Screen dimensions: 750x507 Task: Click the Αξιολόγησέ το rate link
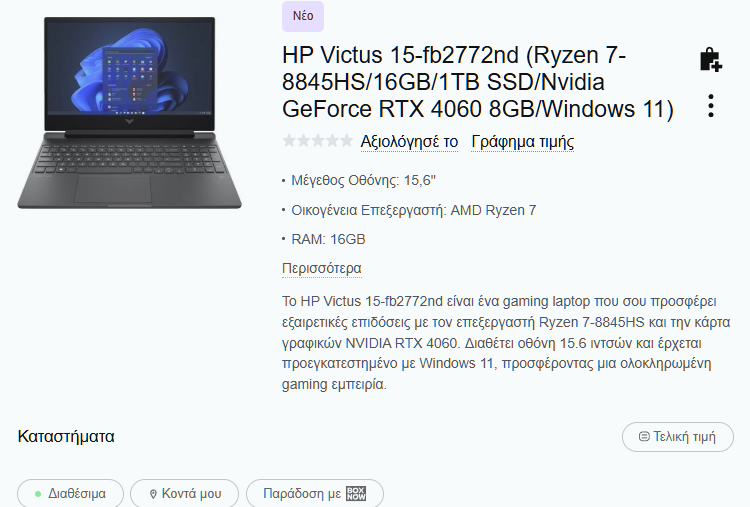(x=409, y=142)
